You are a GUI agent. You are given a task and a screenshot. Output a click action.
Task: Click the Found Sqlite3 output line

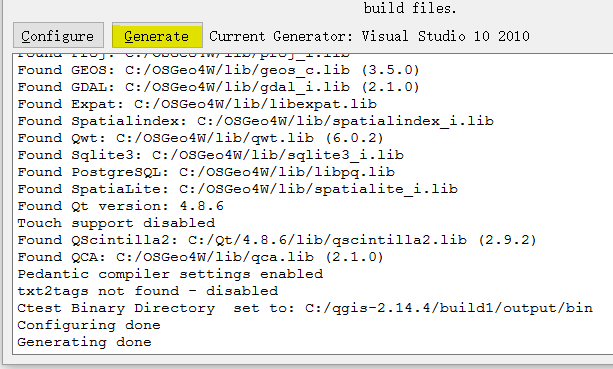click(210, 155)
